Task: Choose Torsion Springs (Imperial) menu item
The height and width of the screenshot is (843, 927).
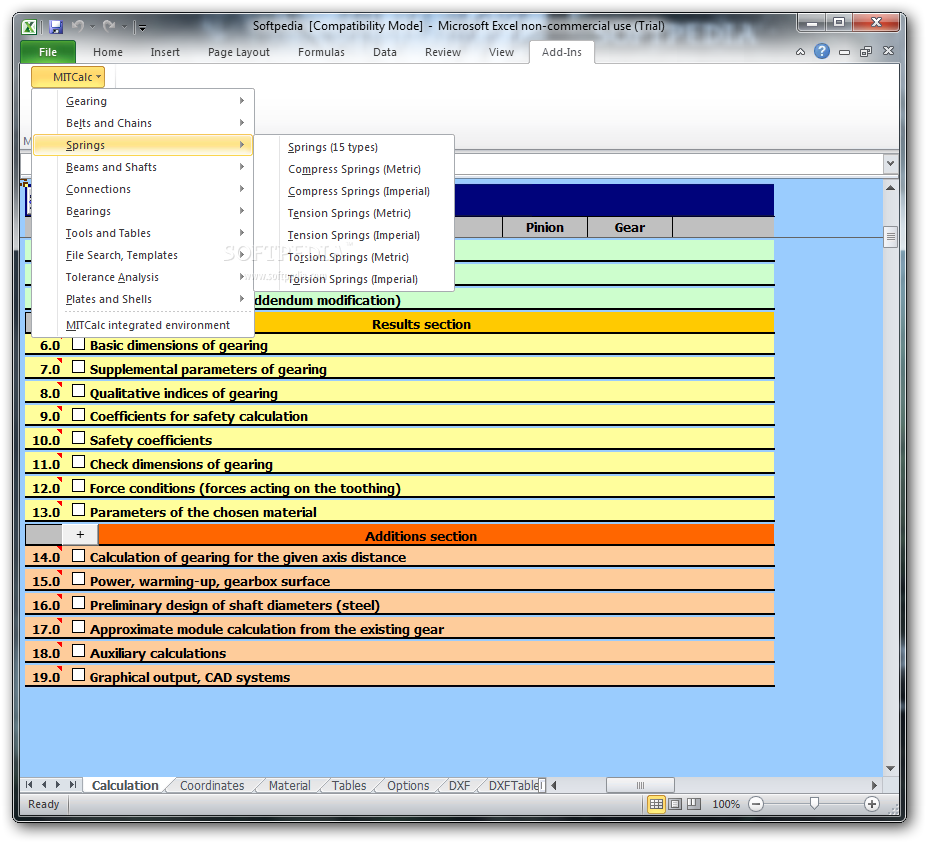Action: click(354, 279)
